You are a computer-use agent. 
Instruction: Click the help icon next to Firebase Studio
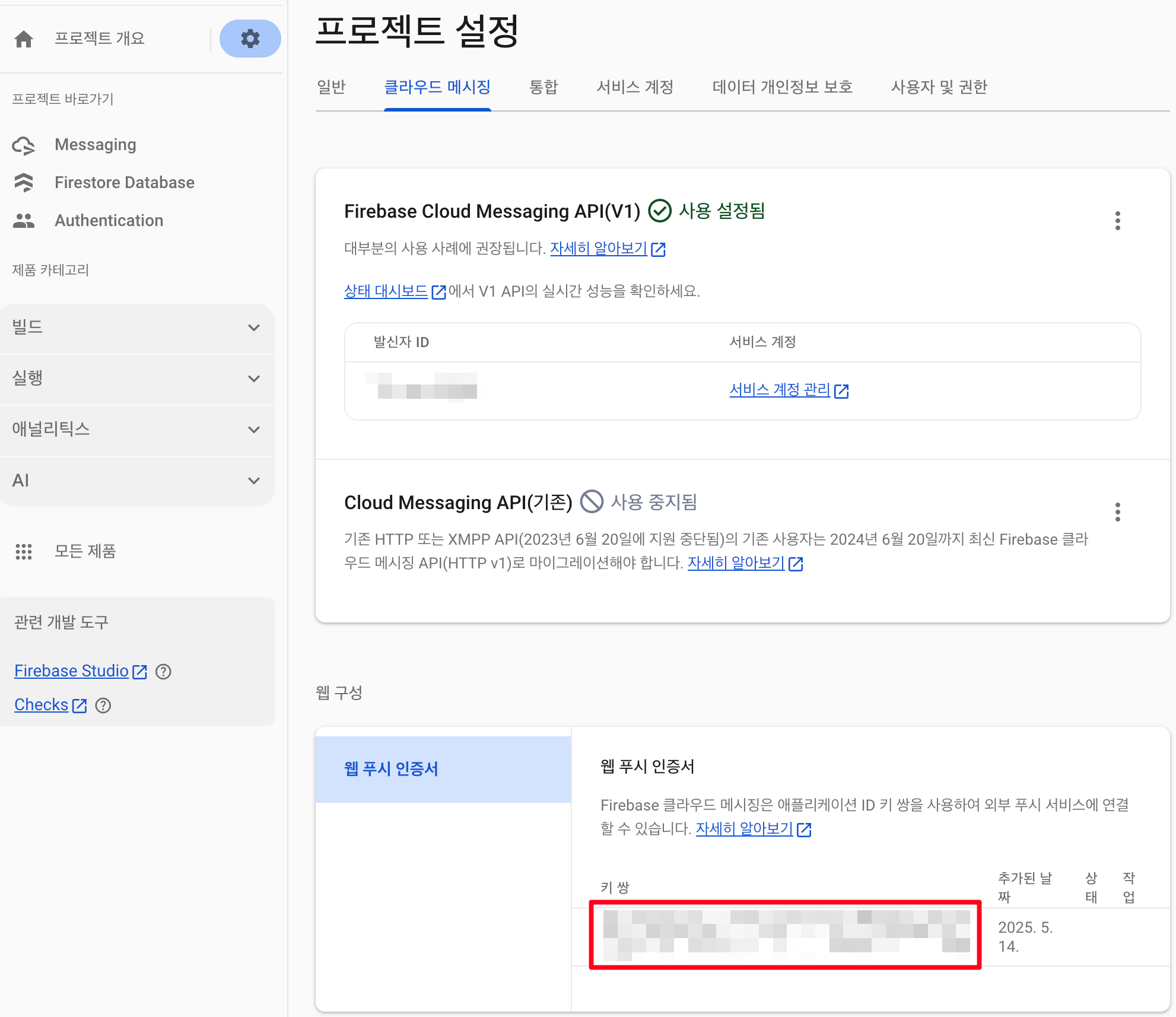pyautogui.click(x=163, y=672)
